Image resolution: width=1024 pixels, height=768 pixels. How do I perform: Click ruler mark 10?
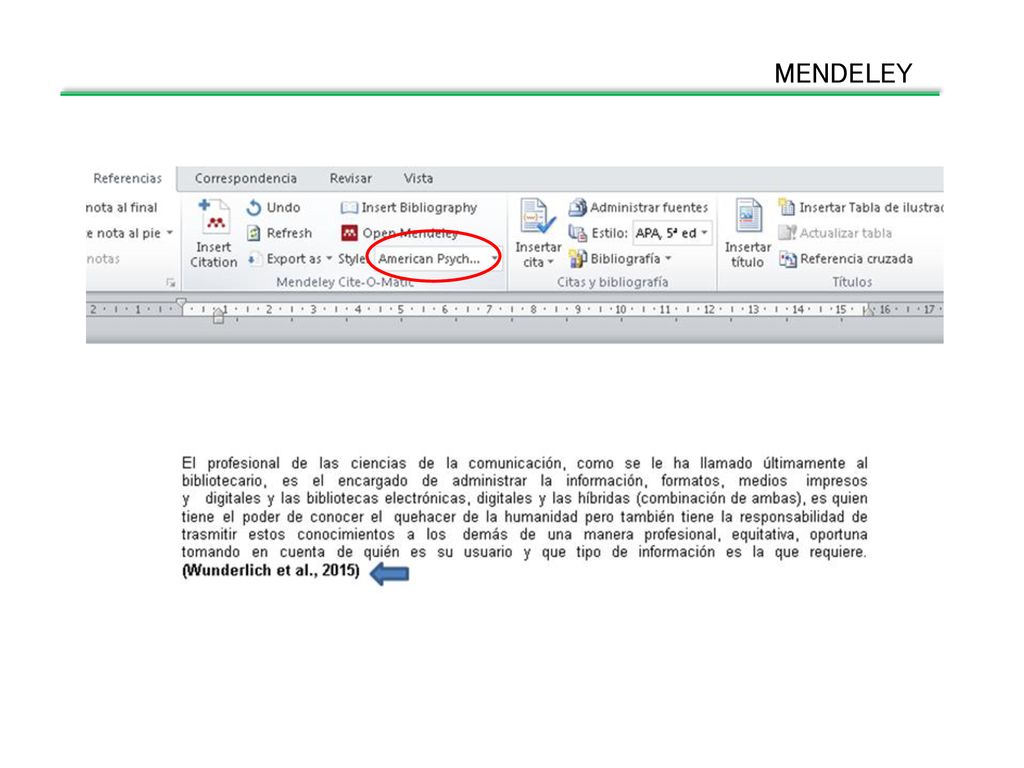pyautogui.click(x=620, y=310)
